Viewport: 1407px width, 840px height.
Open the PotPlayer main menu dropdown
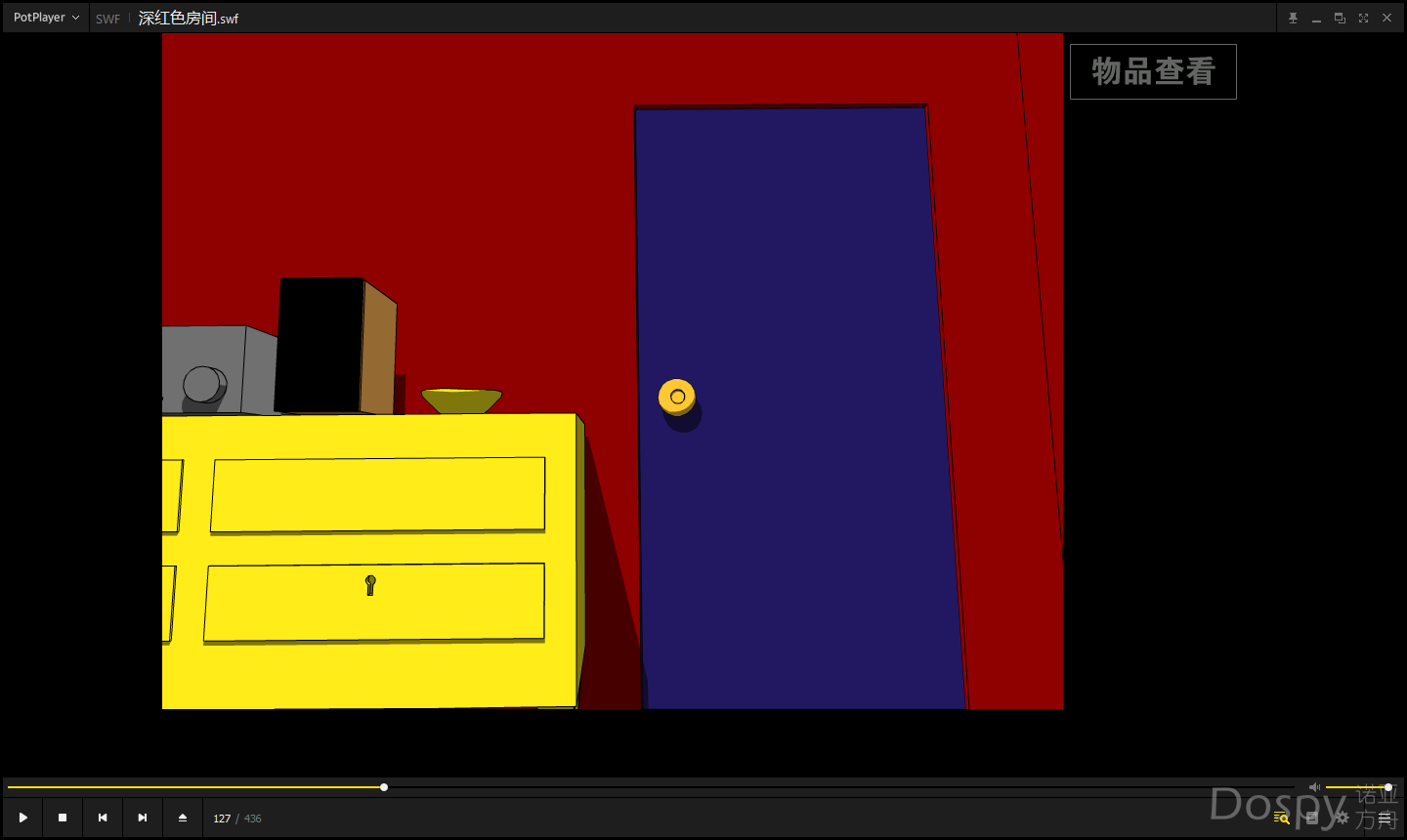46,18
